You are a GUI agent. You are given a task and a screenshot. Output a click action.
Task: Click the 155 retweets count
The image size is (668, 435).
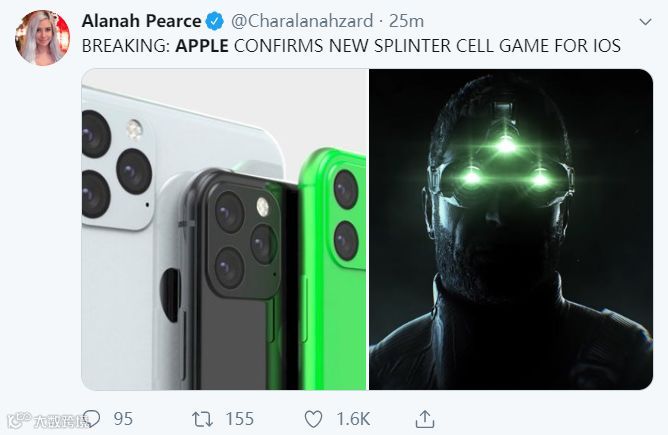(239, 418)
